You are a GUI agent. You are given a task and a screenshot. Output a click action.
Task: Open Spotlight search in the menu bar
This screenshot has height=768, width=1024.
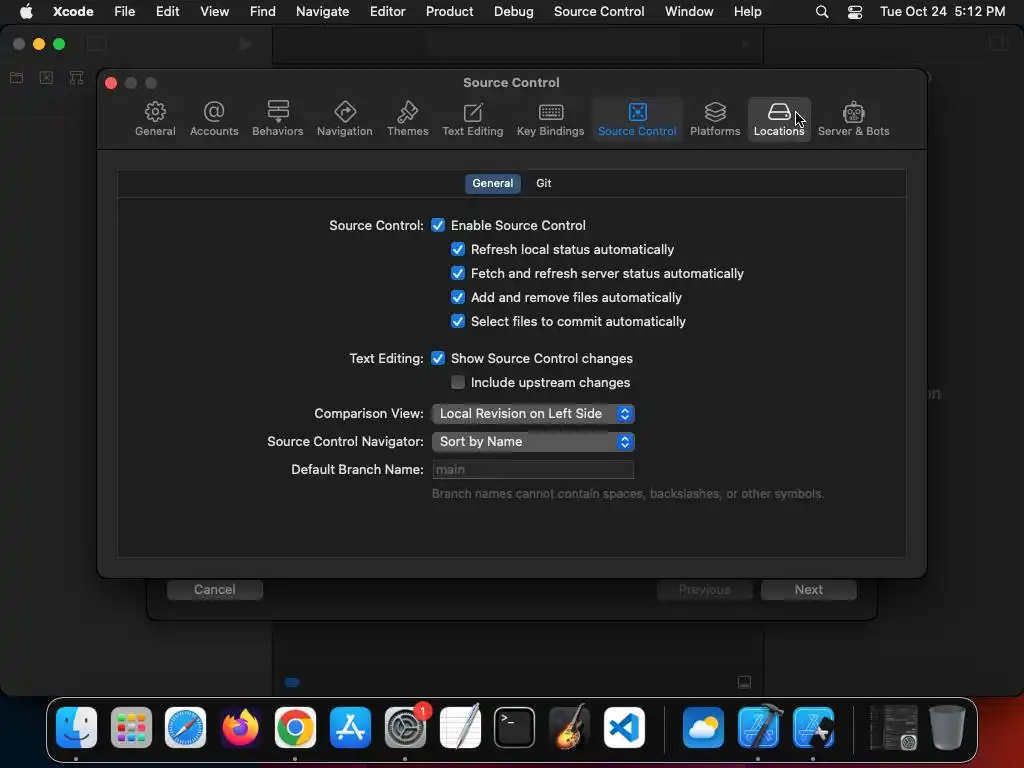tap(822, 12)
